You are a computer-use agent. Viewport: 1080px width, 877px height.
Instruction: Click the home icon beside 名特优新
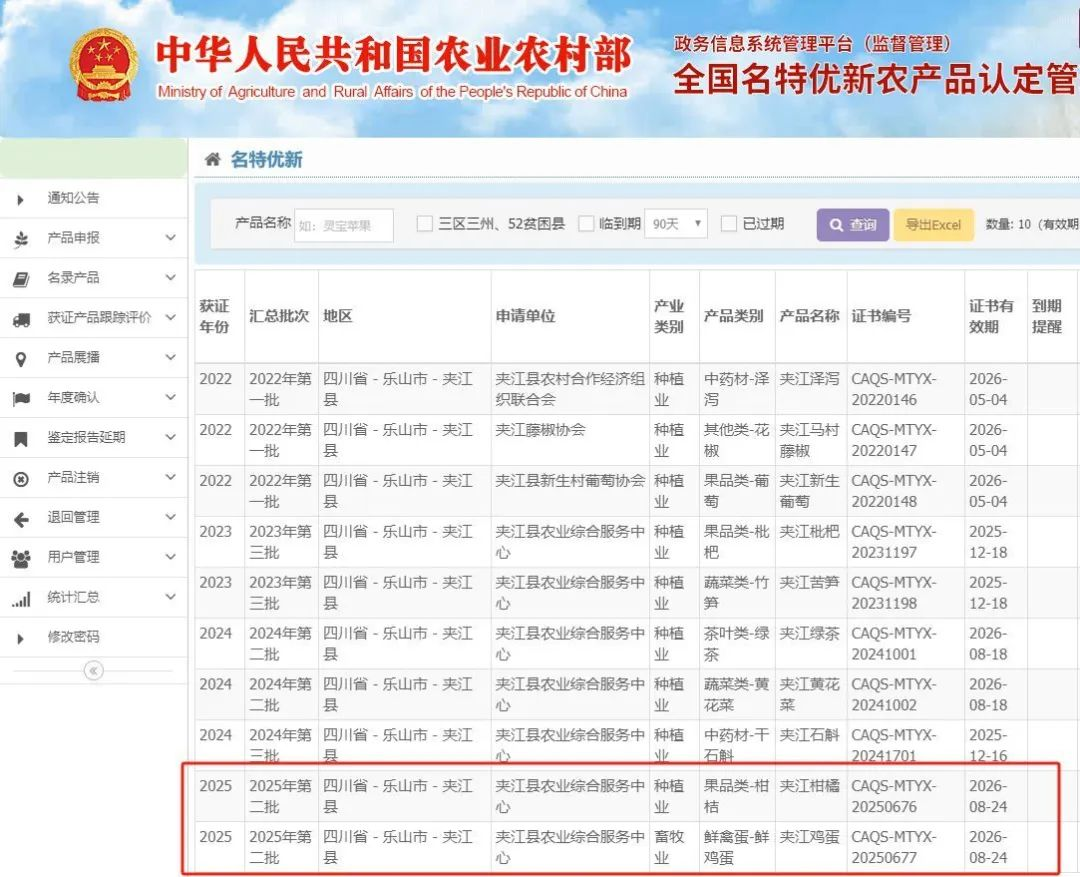coord(212,160)
